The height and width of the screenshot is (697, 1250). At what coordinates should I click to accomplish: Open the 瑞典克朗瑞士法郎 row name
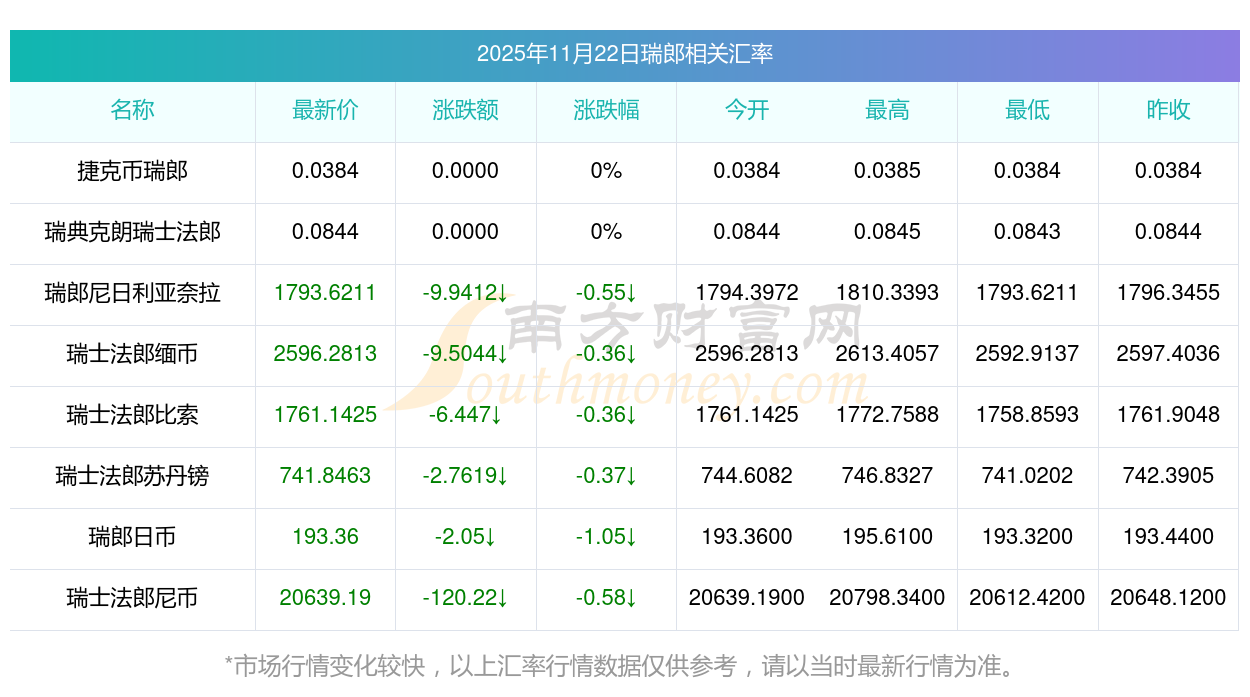(x=132, y=232)
